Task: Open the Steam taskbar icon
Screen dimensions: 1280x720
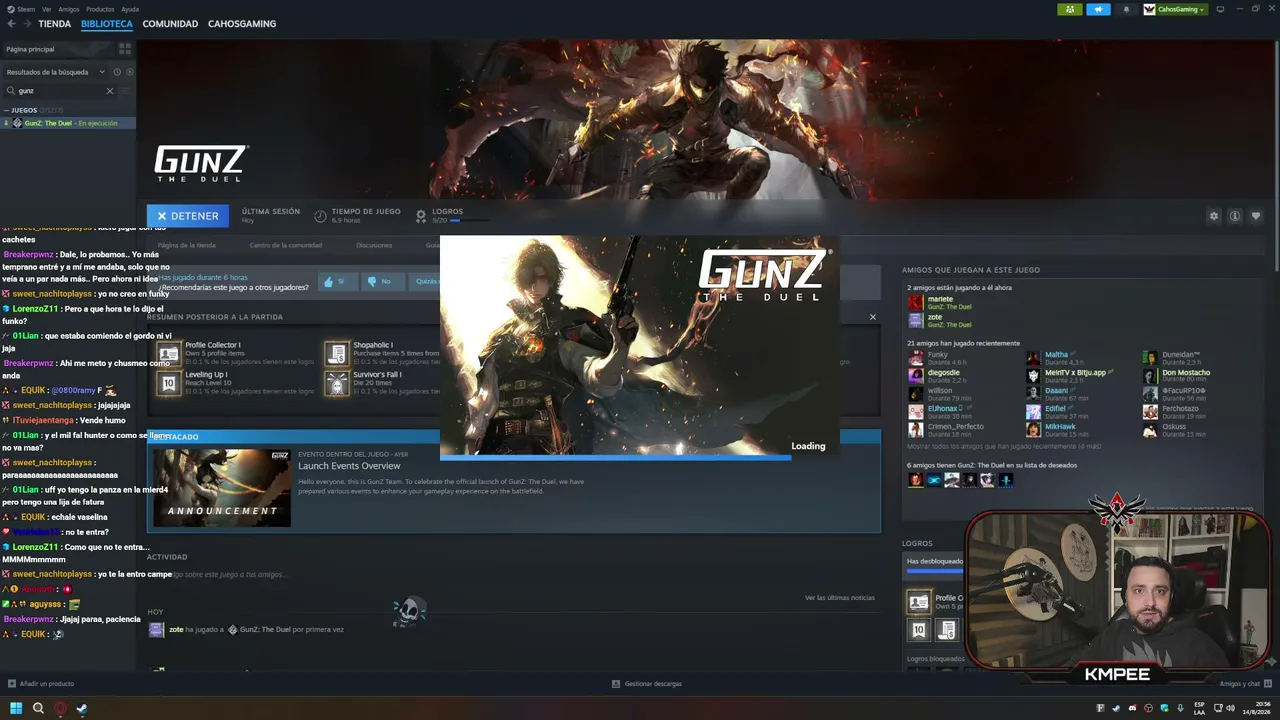Action: (x=82, y=709)
